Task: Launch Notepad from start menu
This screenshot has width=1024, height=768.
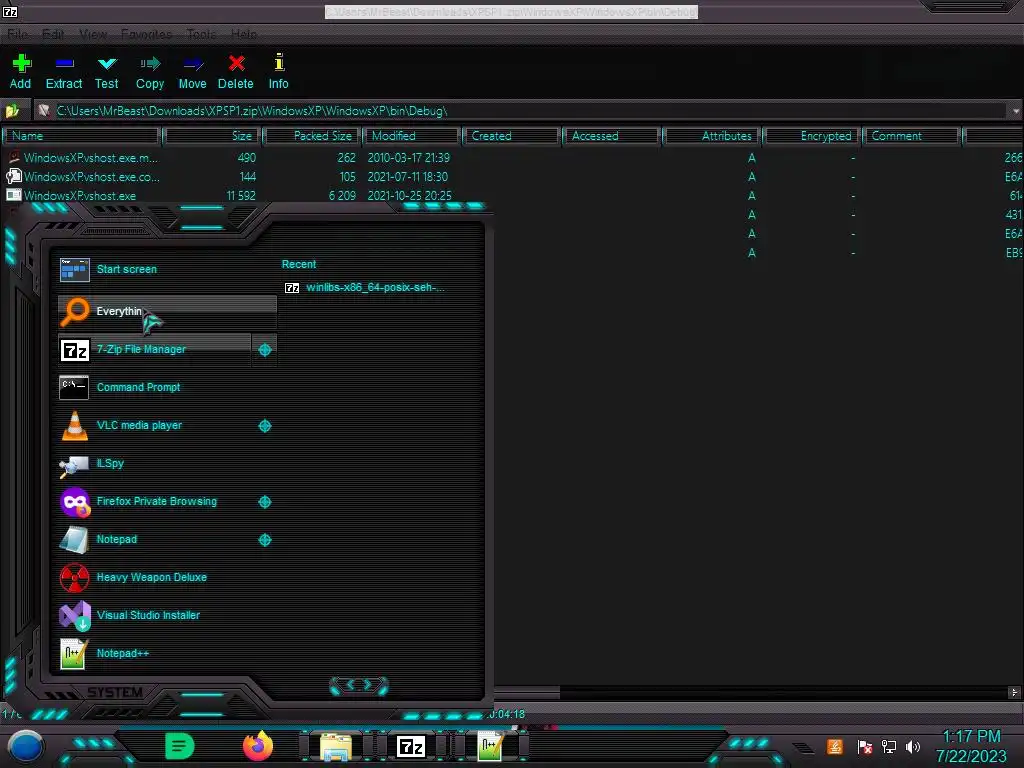Action: [x=155, y=539]
